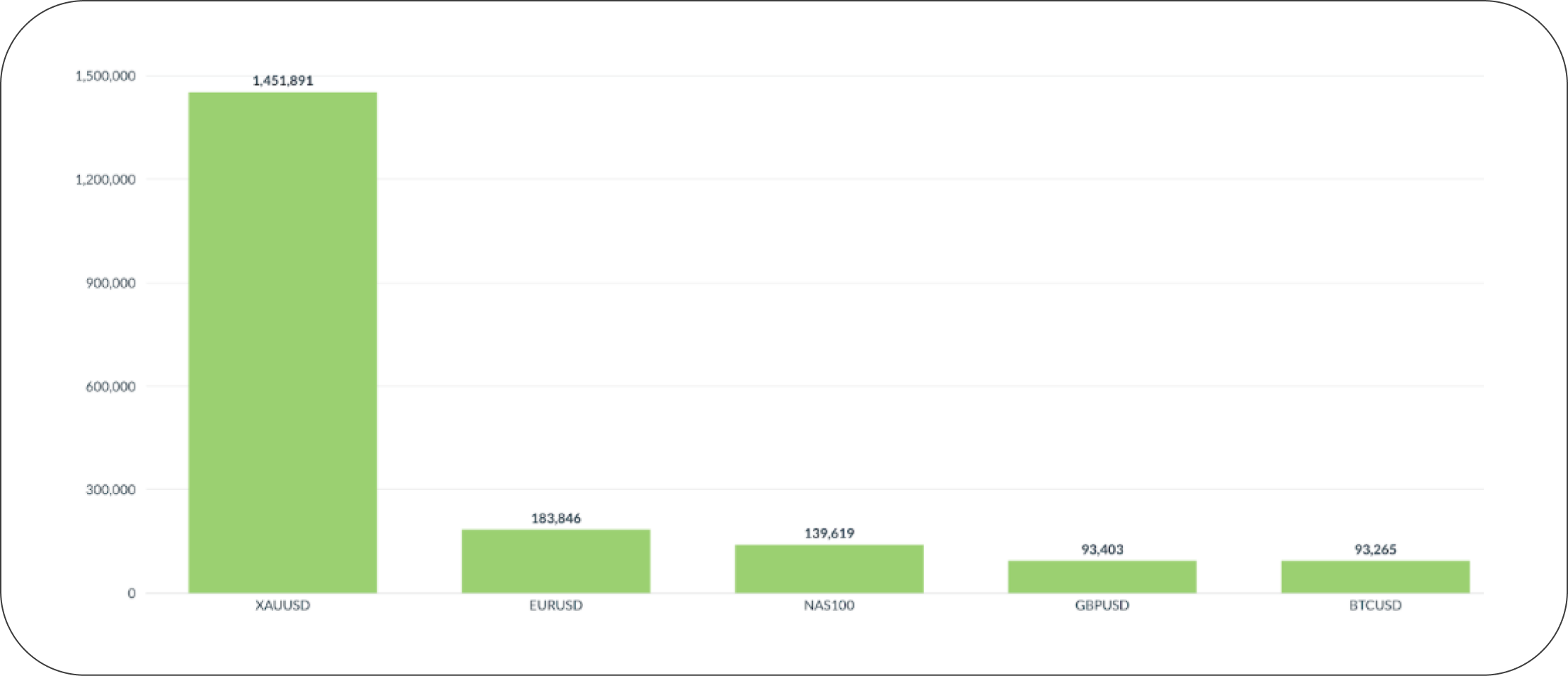Click the 183,846 value label
The image size is (1568, 676).
pos(555,518)
